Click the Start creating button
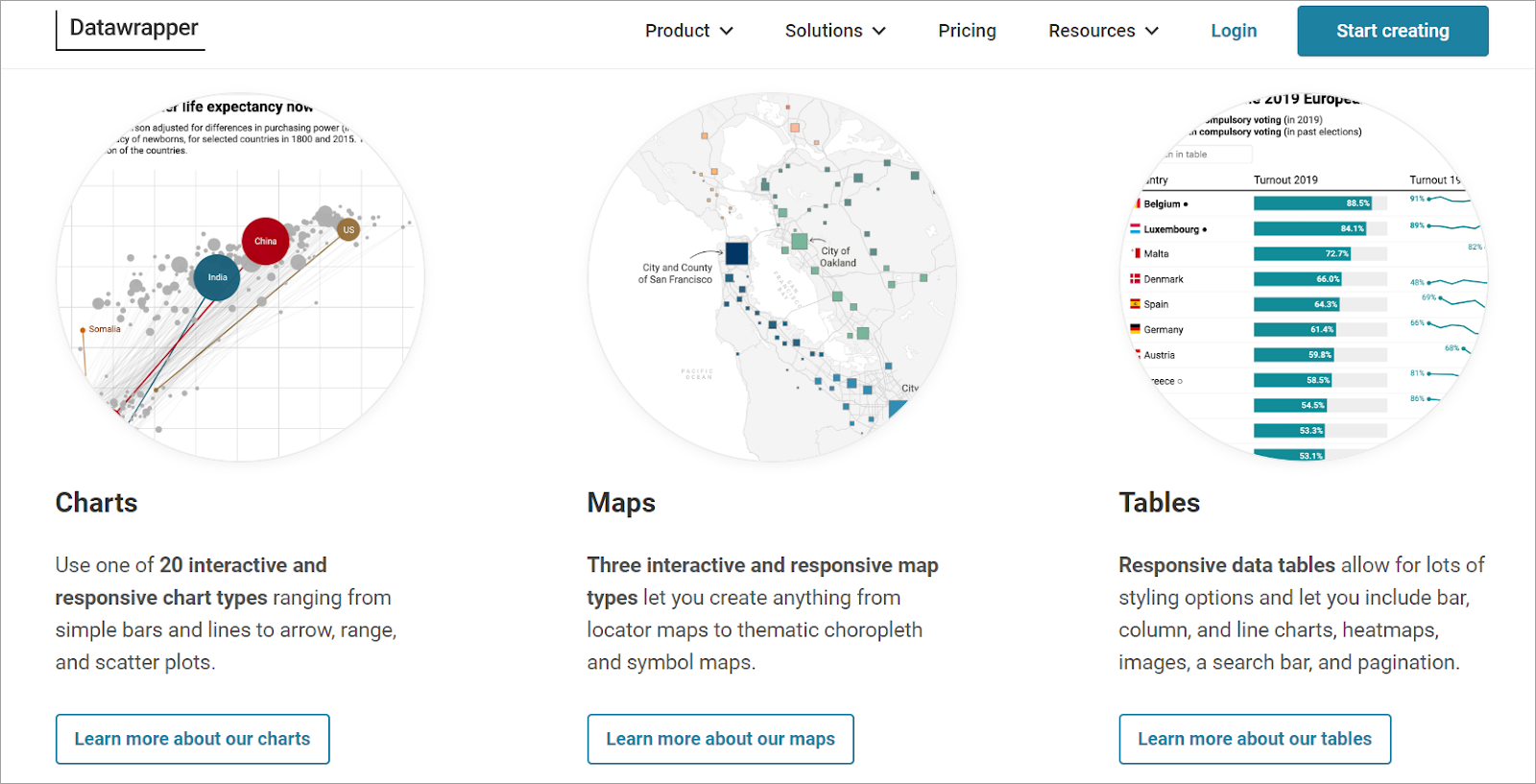Viewport: 1536px width, 784px height. coord(1393,31)
